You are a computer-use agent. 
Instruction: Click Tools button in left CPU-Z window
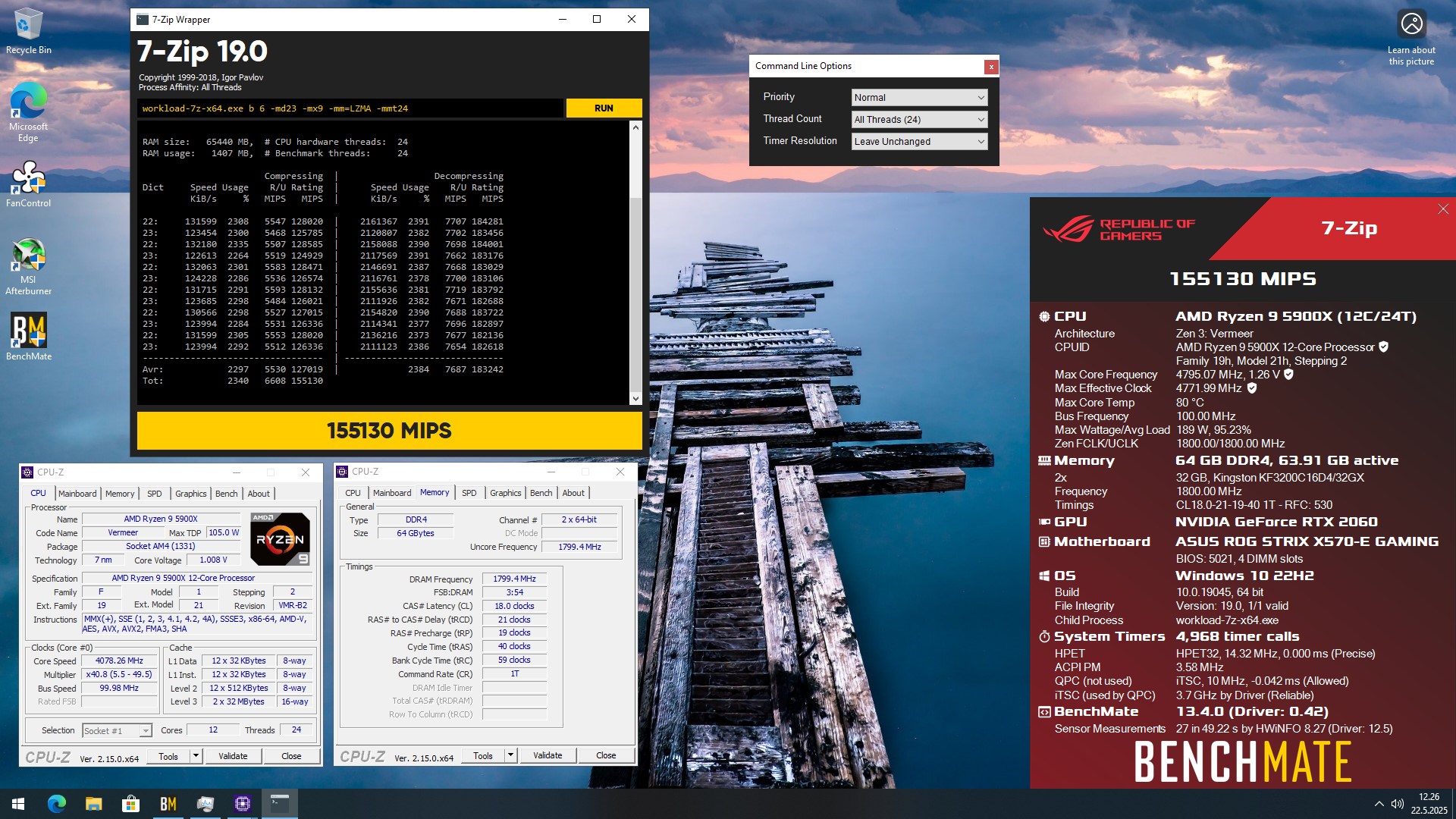pos(168,756)
